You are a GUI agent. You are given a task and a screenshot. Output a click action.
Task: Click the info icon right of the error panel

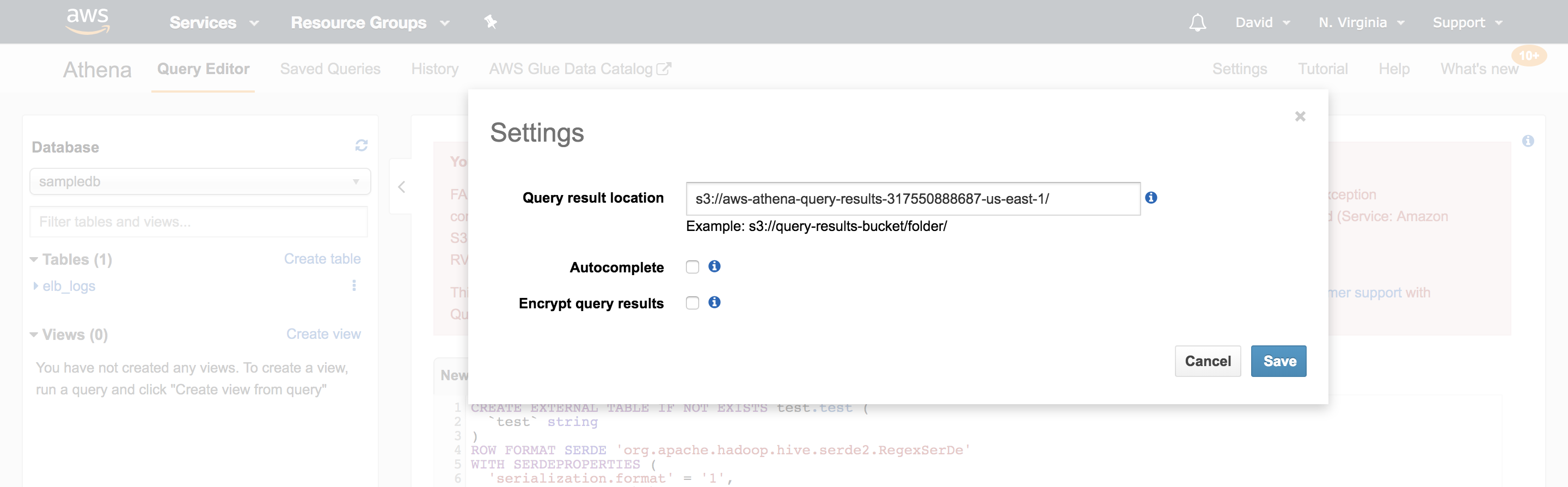coord(1528,141)
